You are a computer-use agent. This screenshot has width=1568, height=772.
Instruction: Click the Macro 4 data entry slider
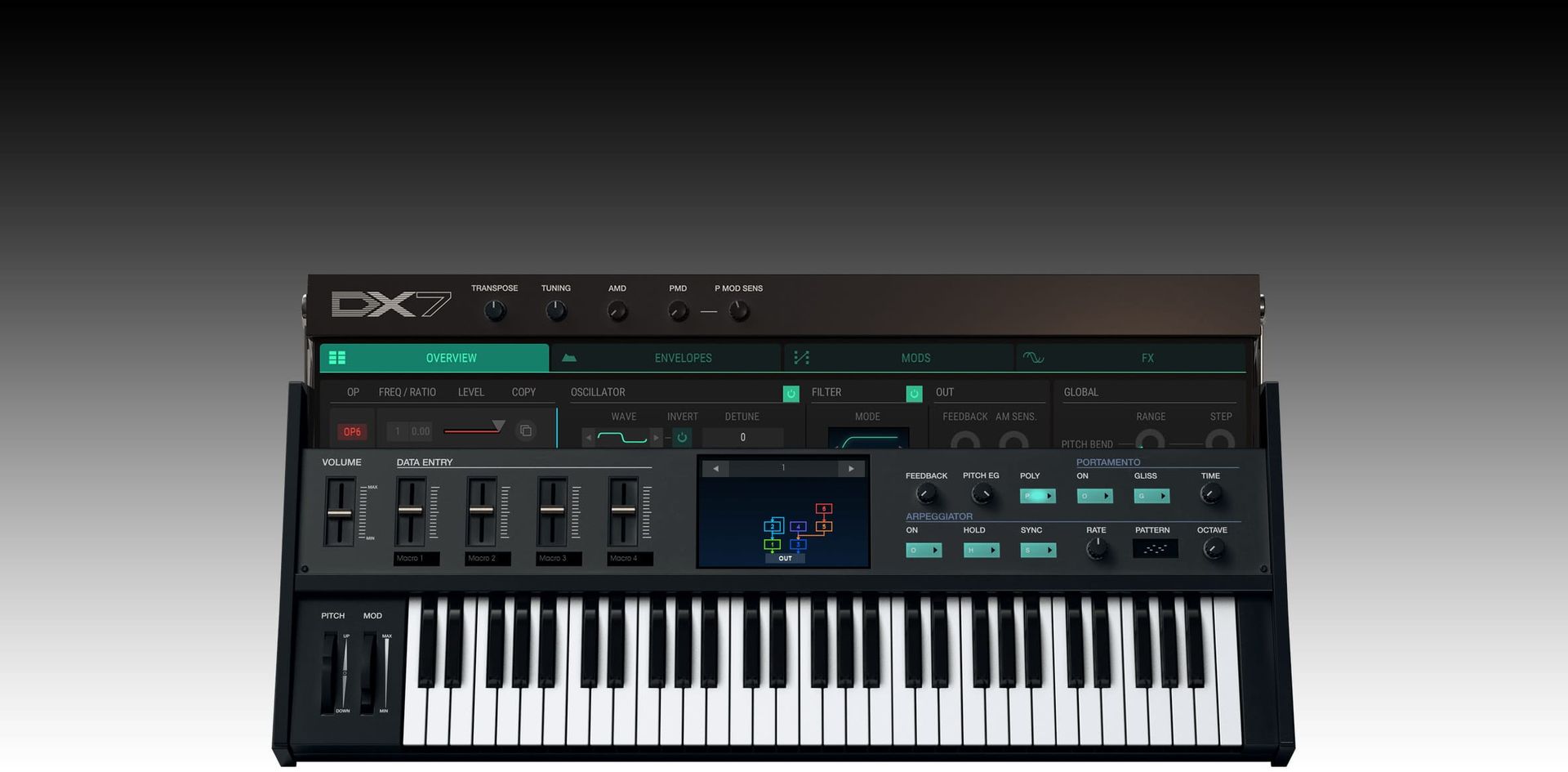(x=623, y=511)
